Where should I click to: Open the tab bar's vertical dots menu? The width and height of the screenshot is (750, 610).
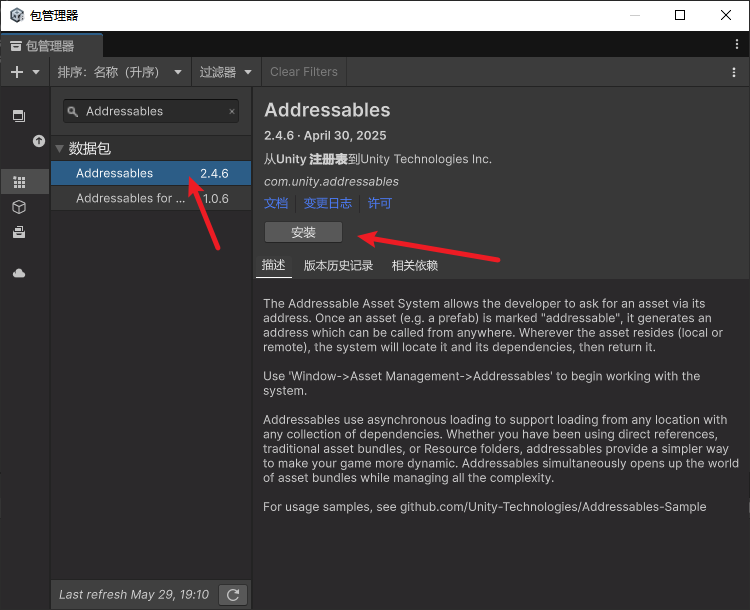[x=737, y=44]
